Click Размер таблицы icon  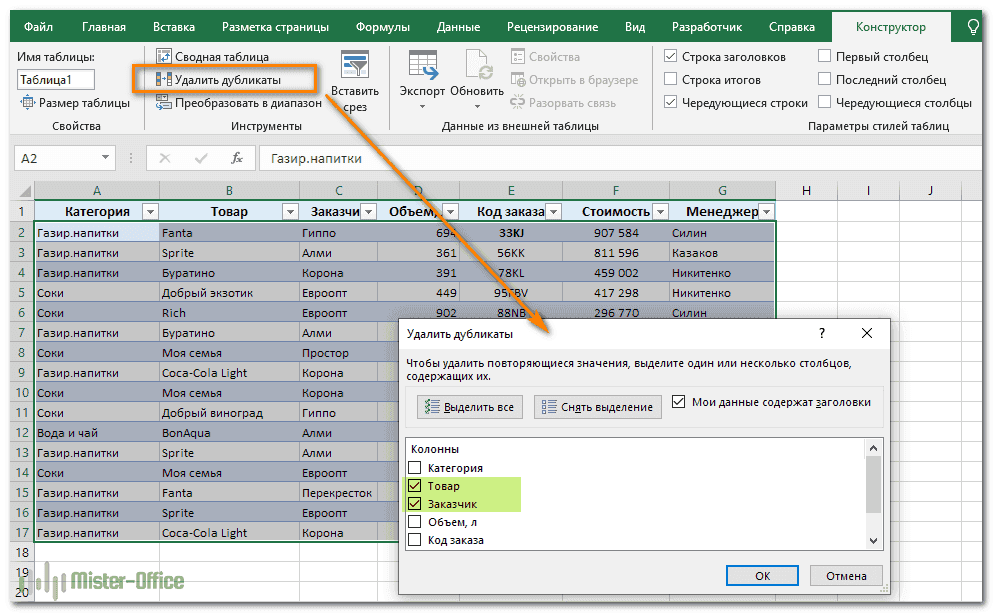coord(28,102)
